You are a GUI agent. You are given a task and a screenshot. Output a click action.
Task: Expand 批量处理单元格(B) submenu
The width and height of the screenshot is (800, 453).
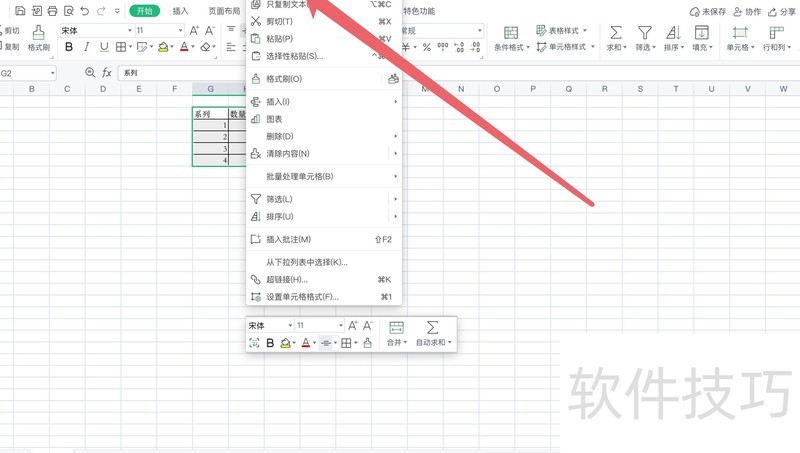[x=324, y=177]
